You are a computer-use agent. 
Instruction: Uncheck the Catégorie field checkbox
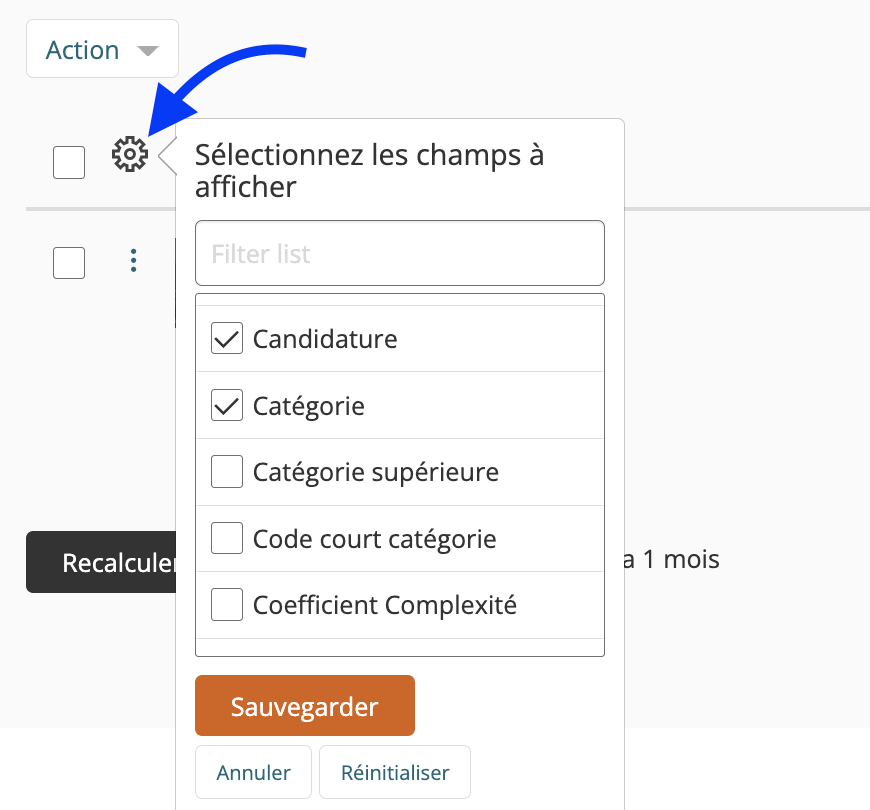(227, 405)
